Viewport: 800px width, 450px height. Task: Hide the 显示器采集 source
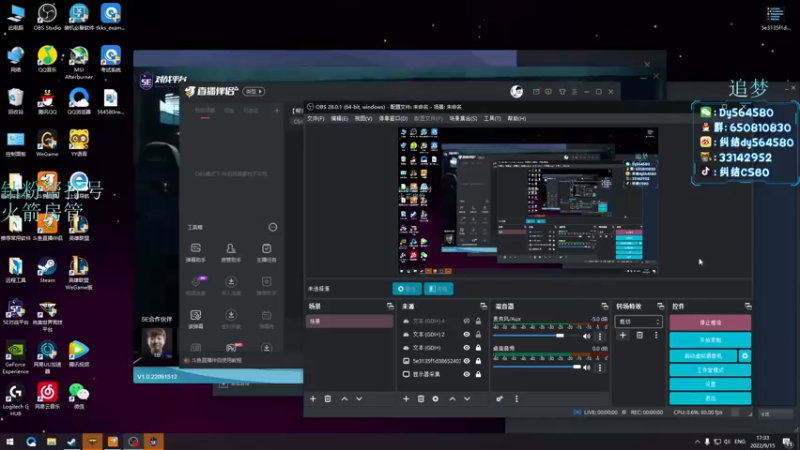[466, 374]
